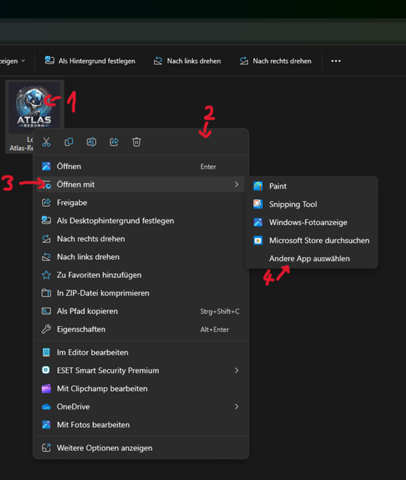406x480 pixels.
Task: Click the path icon beside Als Pfad kopieren
Action: pyautogui.click(x=46, y=311)
